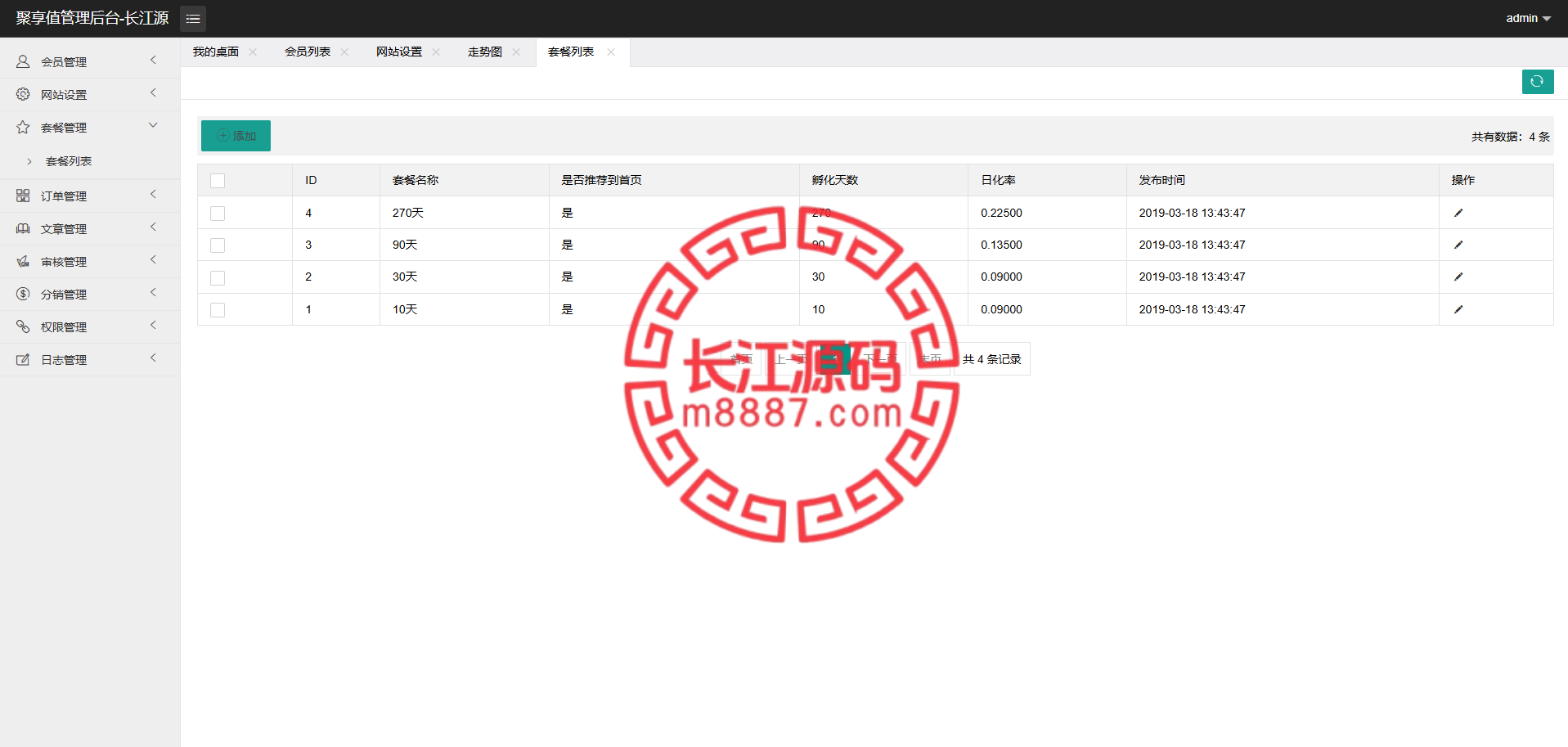Click the edit pencil for the 30天 row
The image size is (1568, 747).
coord(1458,277)
